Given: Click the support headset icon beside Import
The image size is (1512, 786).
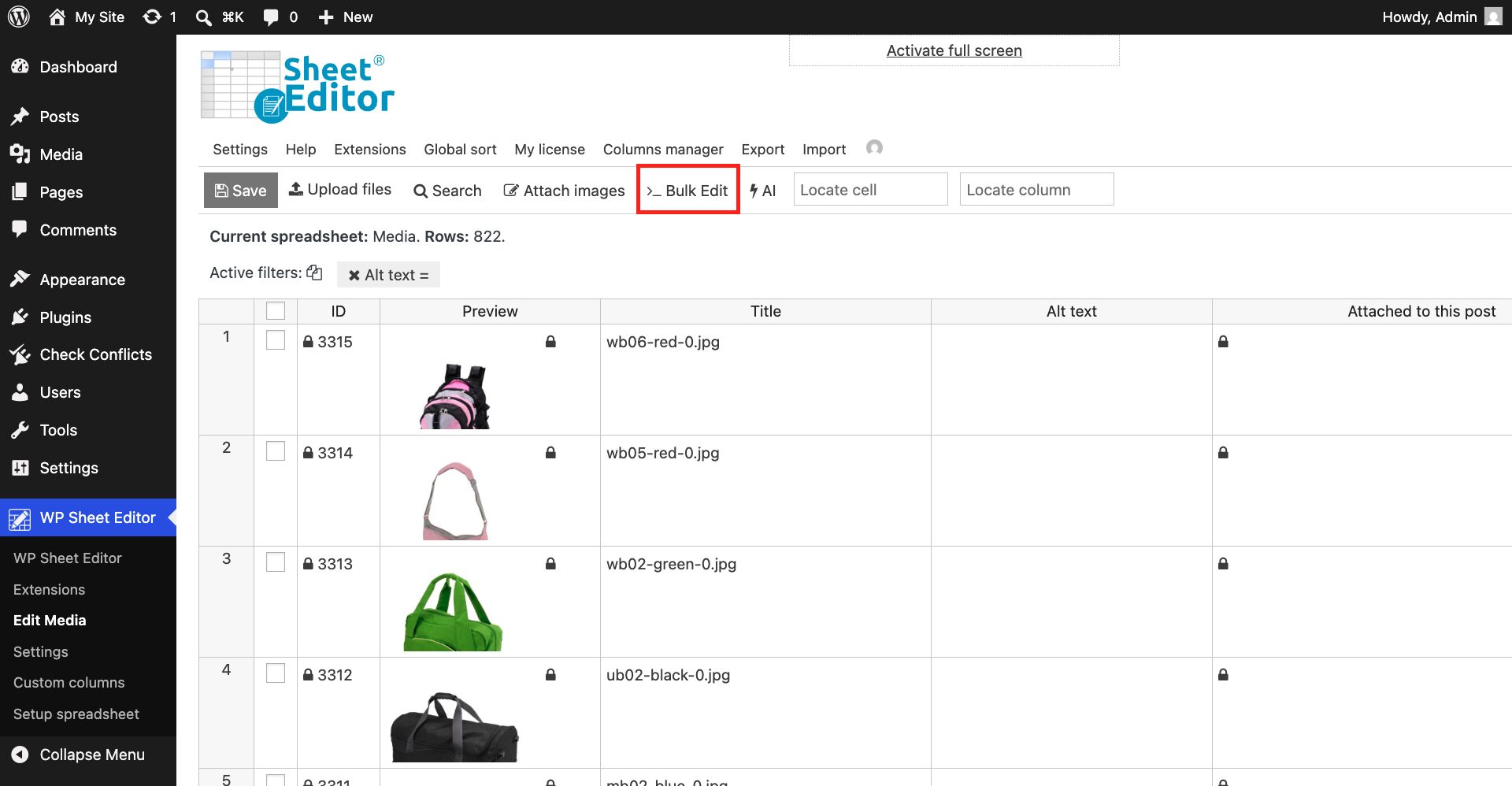Looking at the screenshot, I should (x=874, y=147).
